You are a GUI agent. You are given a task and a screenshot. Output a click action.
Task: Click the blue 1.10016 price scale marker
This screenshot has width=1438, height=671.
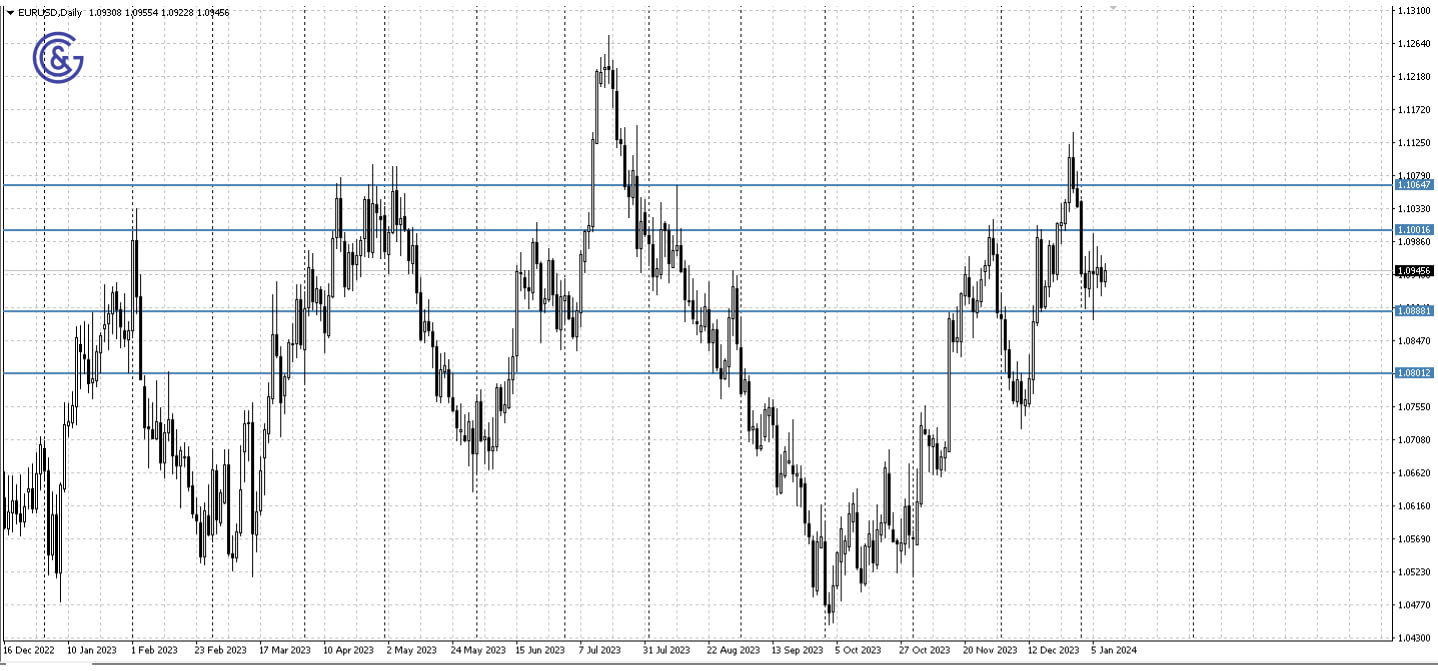[x=1414, y=231]
